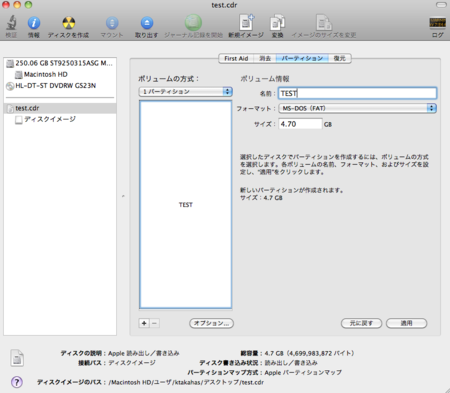The width and height of the screenshot is (450, 393).
Task: Click the green zoom window button
Action: tap(28, 5)
